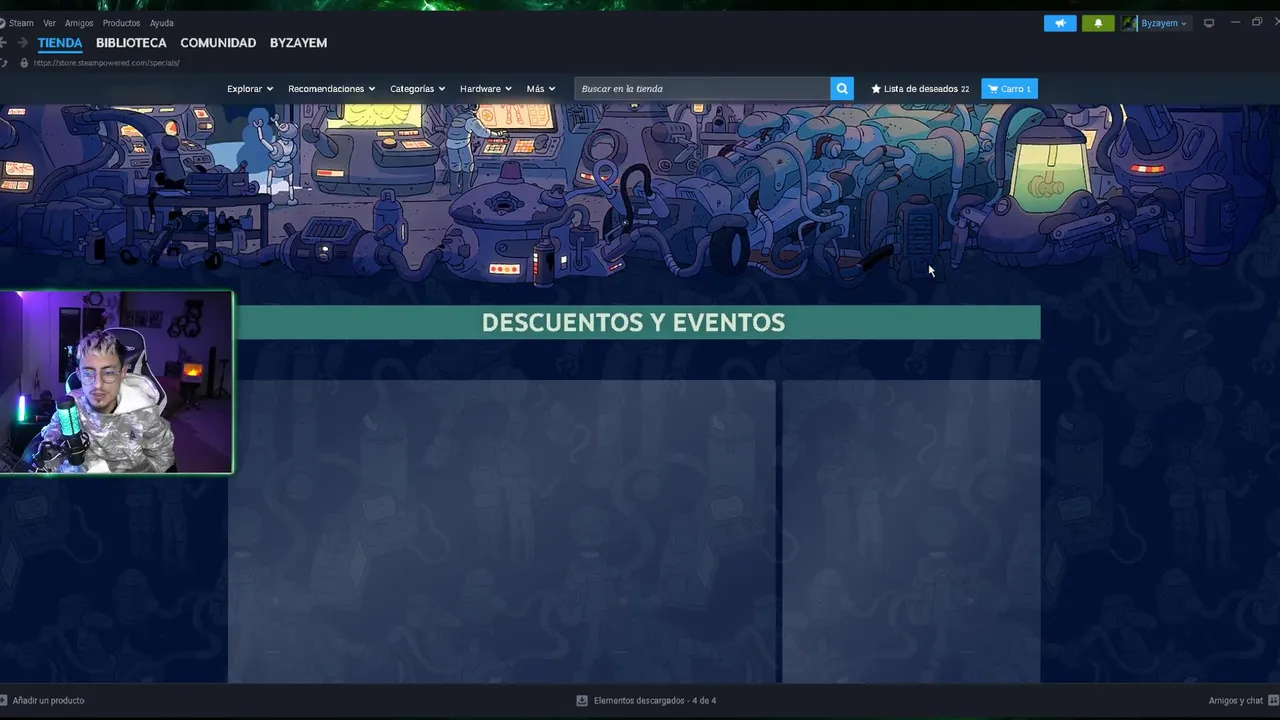Expand the Explorar dropdown
Image resolution: width=1280 pixels, height=720 pixels.
(250, 89)
